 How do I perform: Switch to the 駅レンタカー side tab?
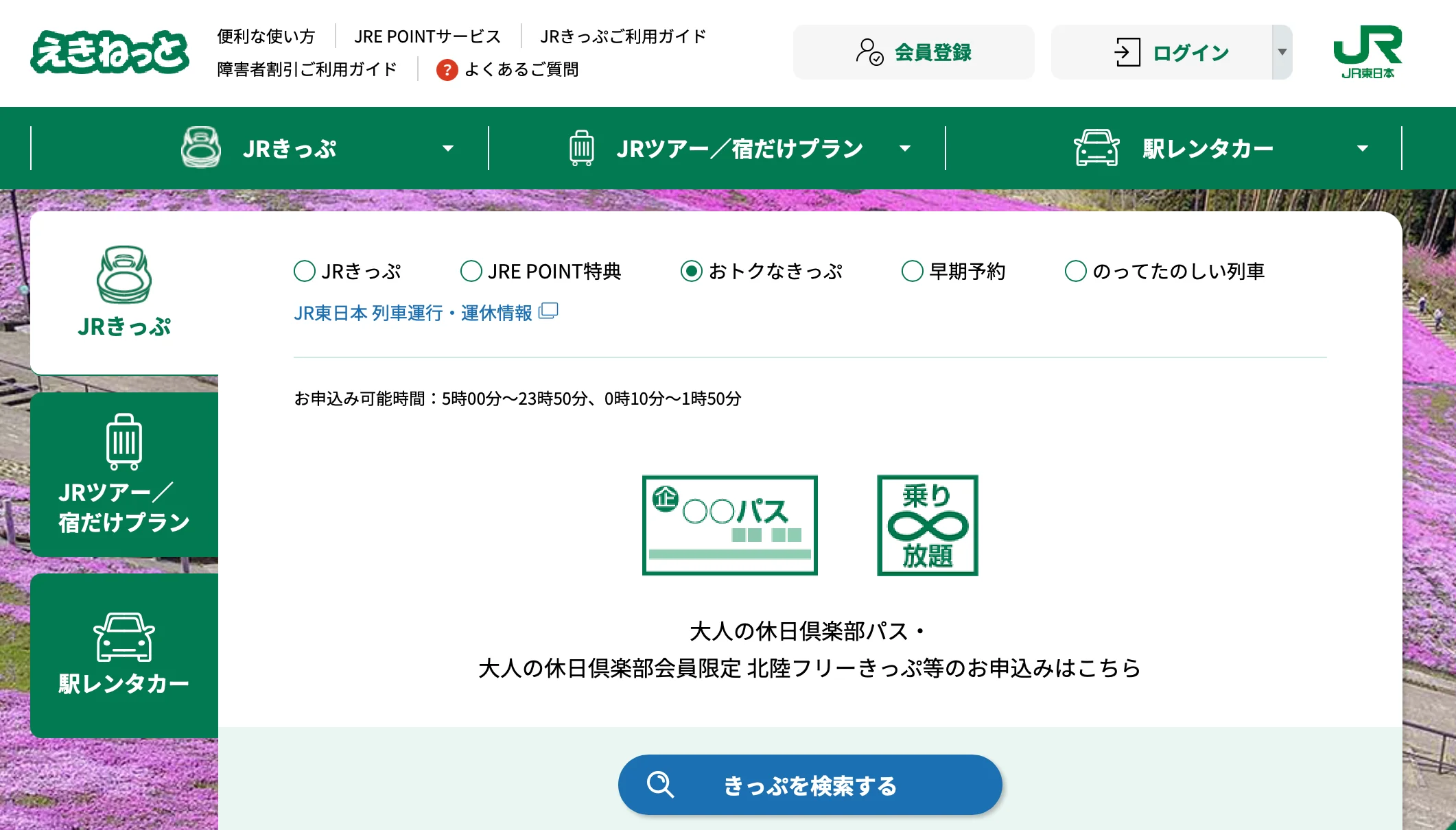pos(124,656)
